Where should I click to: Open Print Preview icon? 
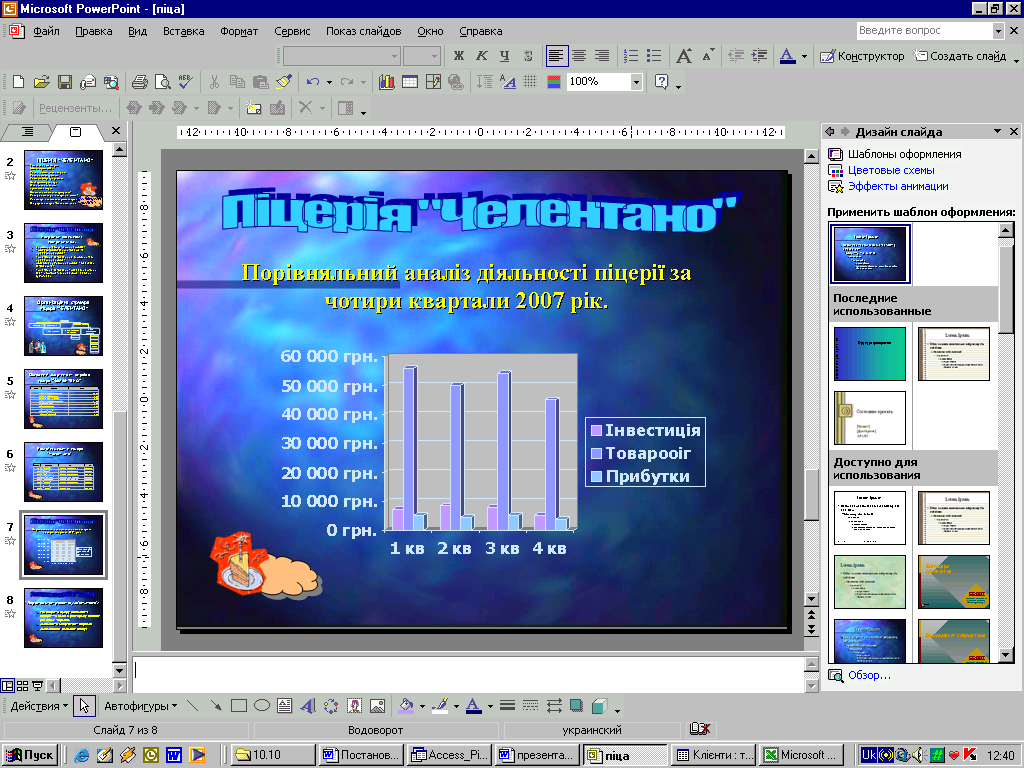point(162,82)
